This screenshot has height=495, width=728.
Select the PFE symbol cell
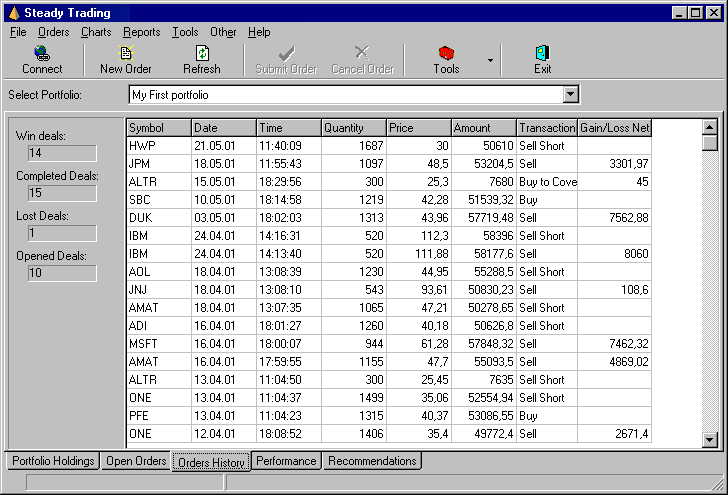point(159,416)
